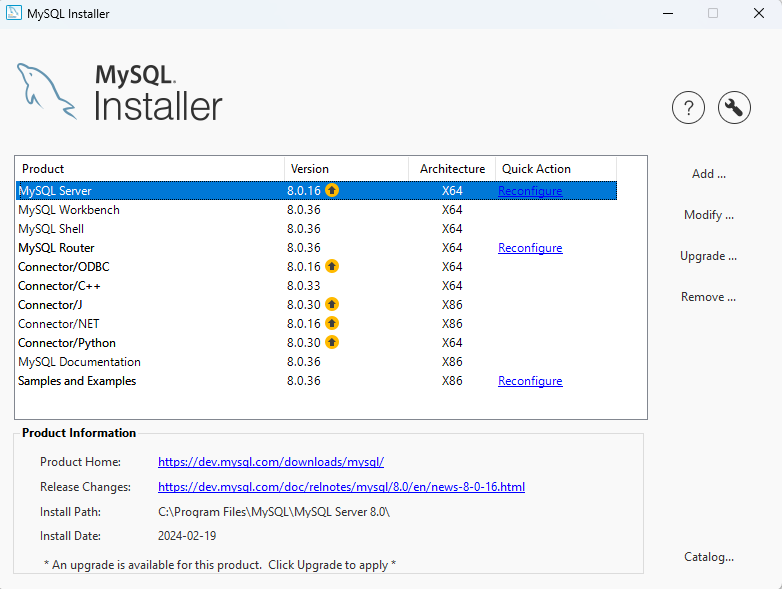Viewport: 782px width, 589px height.
Task: Click the MySQL Installer title bar icon
Action: [13, 13]
